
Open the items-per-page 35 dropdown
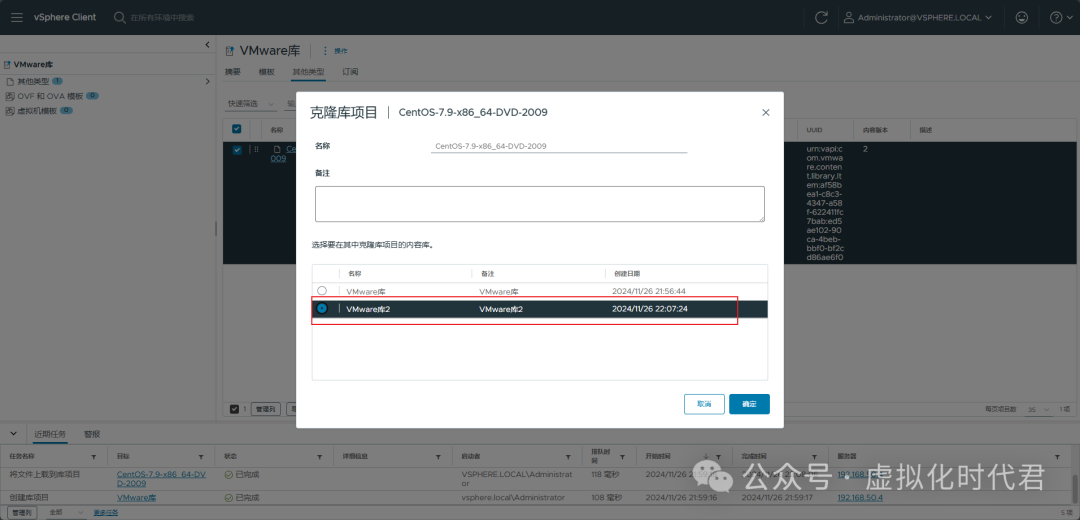pyautogui.click(x=1039, y=409)
